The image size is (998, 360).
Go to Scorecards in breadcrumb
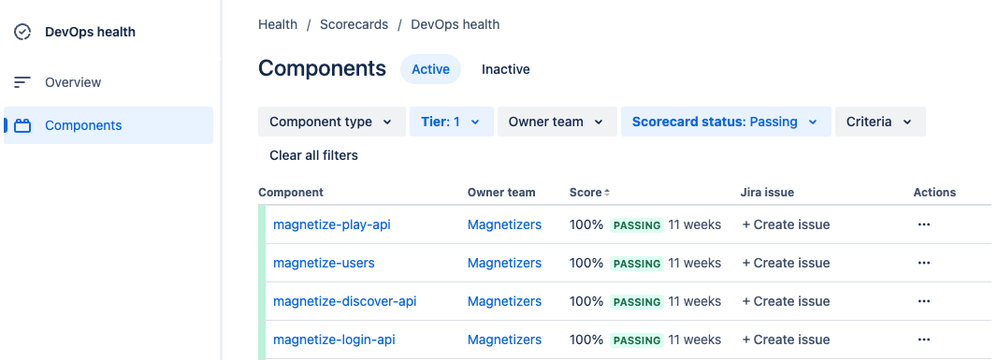pos(354,24)
